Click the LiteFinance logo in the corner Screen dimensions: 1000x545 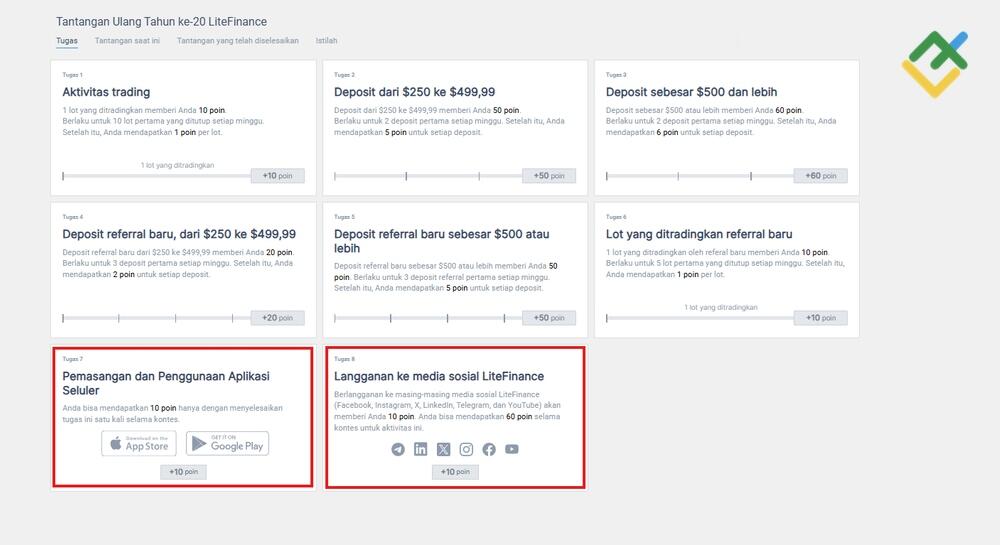click(x=935, y=64)
